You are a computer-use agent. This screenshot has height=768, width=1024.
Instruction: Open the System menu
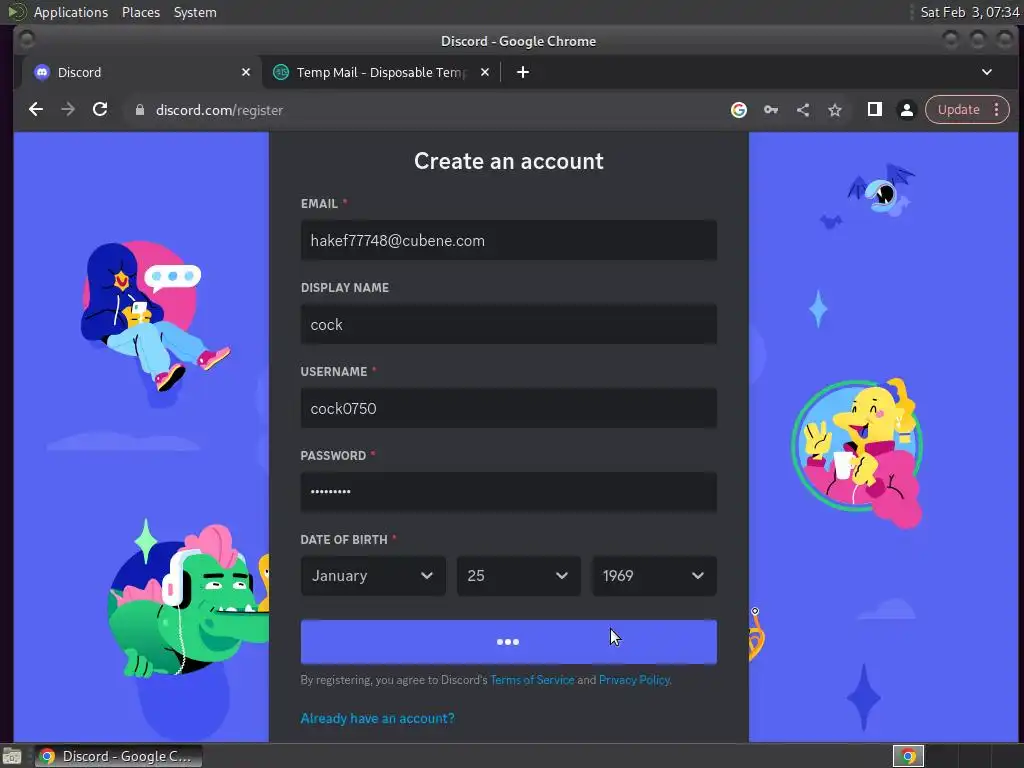[x=195, y=12]
